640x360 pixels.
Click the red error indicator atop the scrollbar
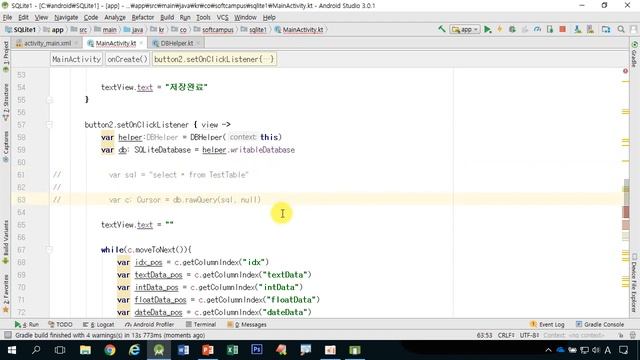[x=625, y=71]
